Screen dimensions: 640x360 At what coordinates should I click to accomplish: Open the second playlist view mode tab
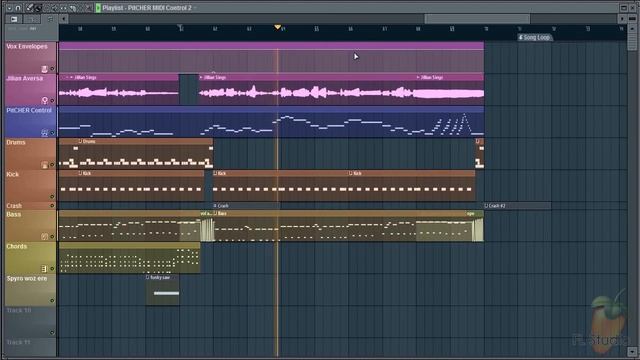click(32, 19)
